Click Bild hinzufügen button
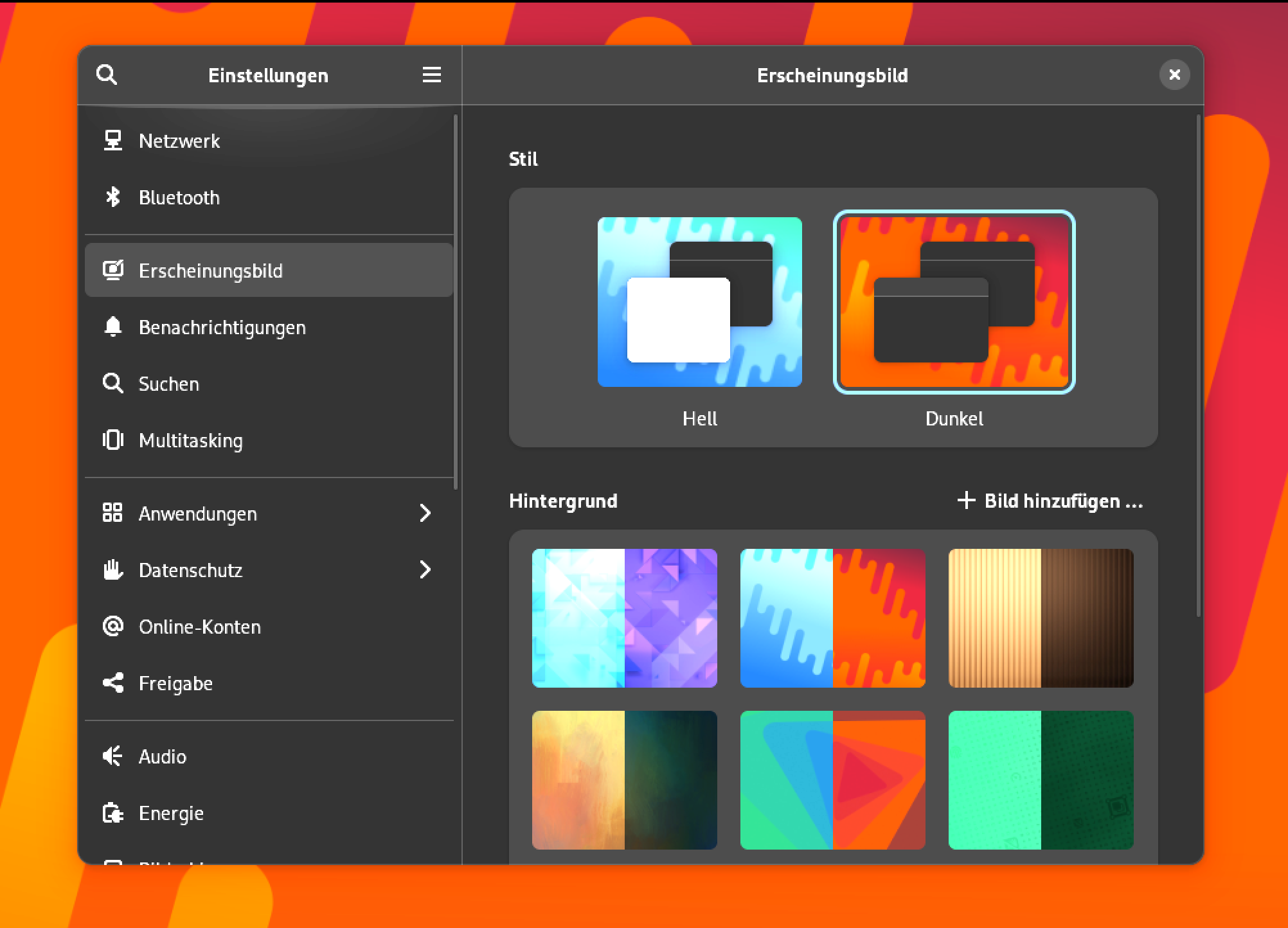The height and width of the screenshot is (928, 1288). click(x=1050, y=501)
